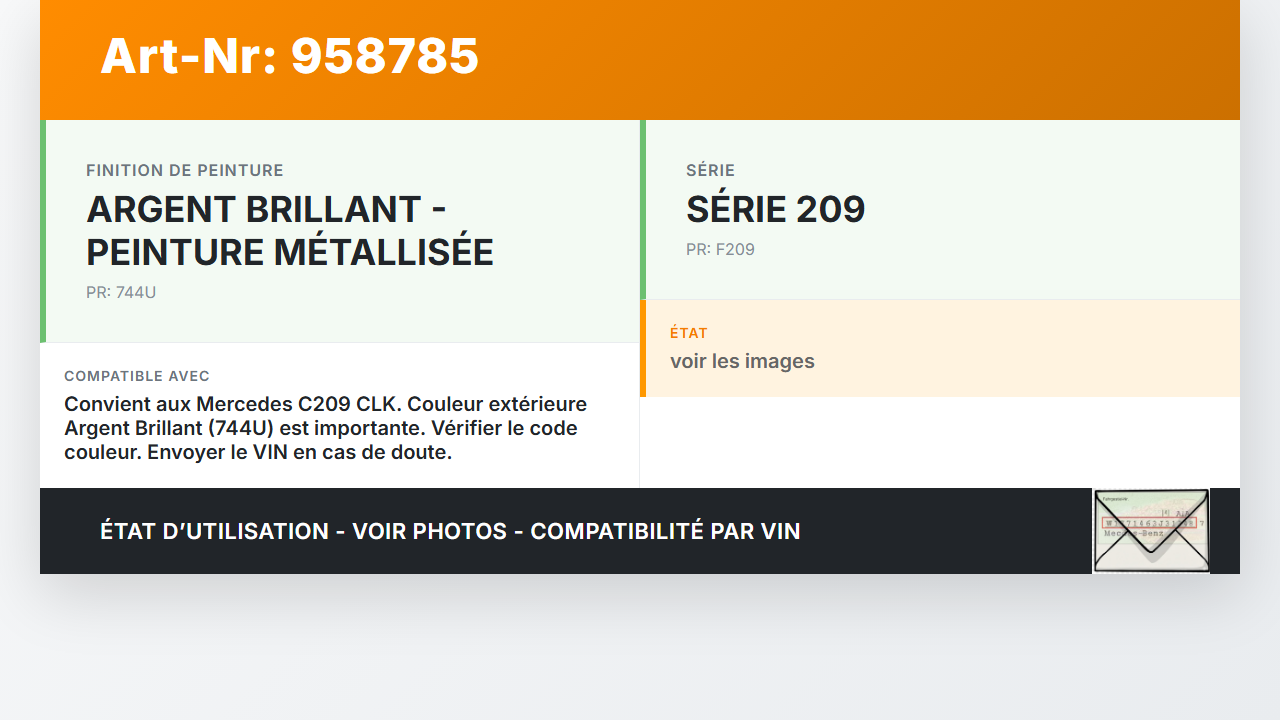Click the COMPATIBLE AVEC label
This screenshot has height=720, width=1280.
[137, 376]
